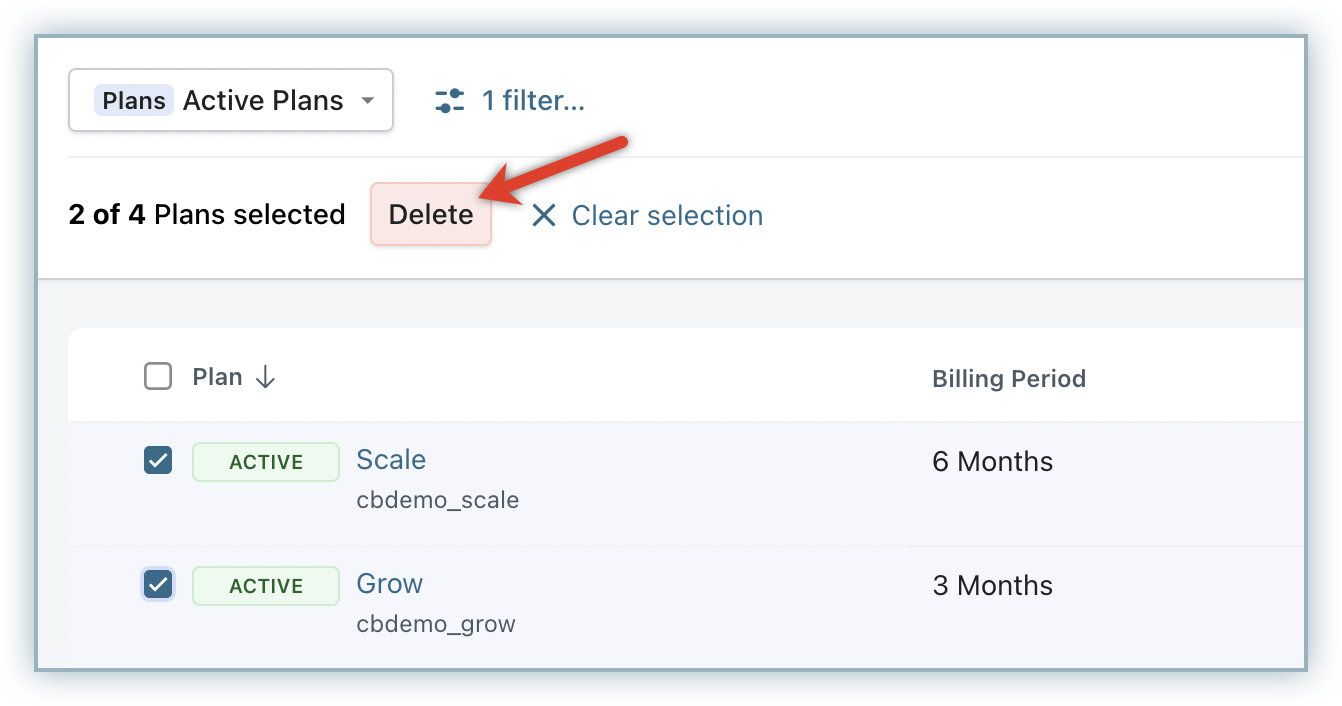
Task: Click the X icon beside Clear selection
Action: pos(543,215)
